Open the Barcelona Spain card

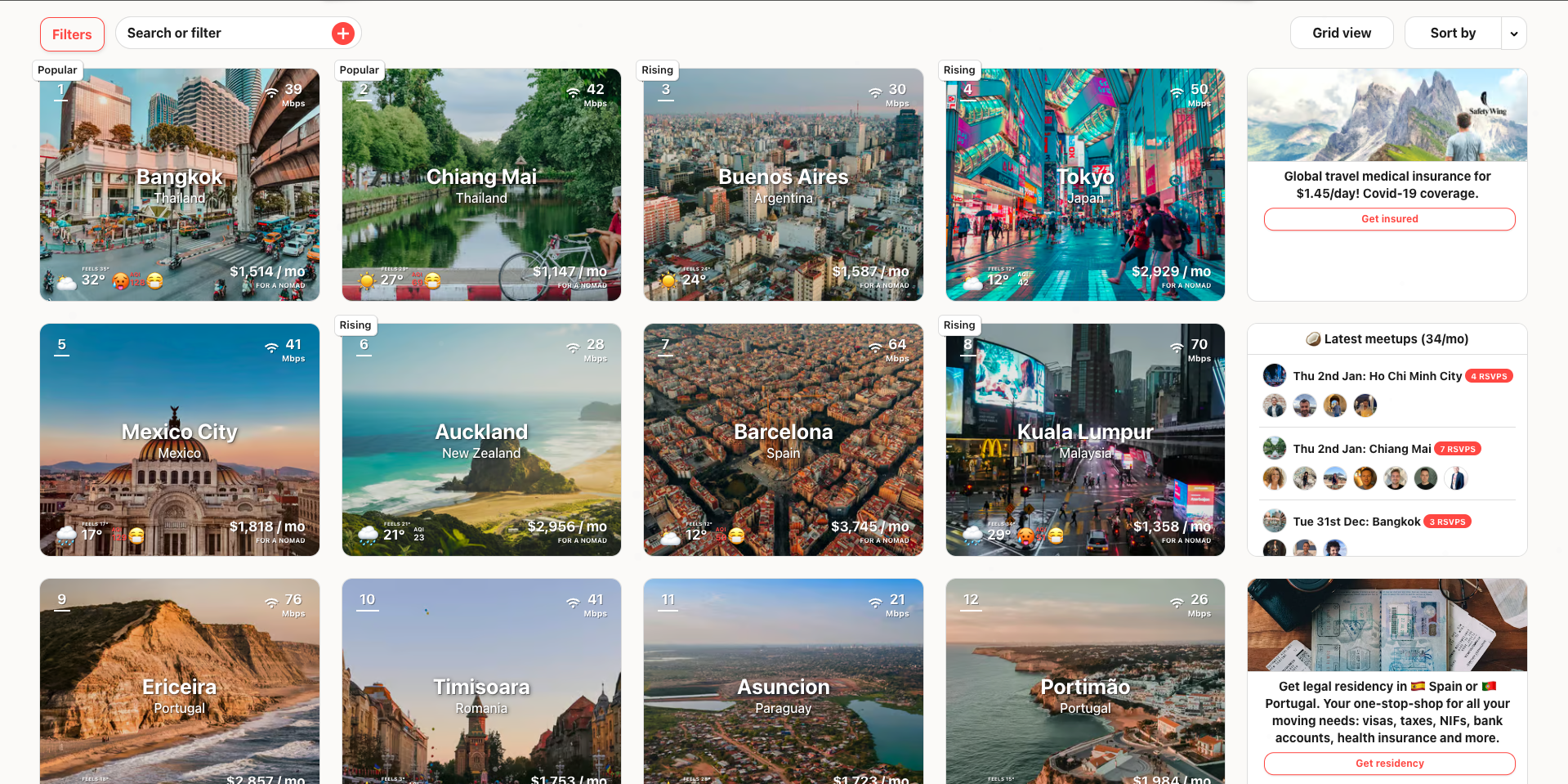(784, 440)
